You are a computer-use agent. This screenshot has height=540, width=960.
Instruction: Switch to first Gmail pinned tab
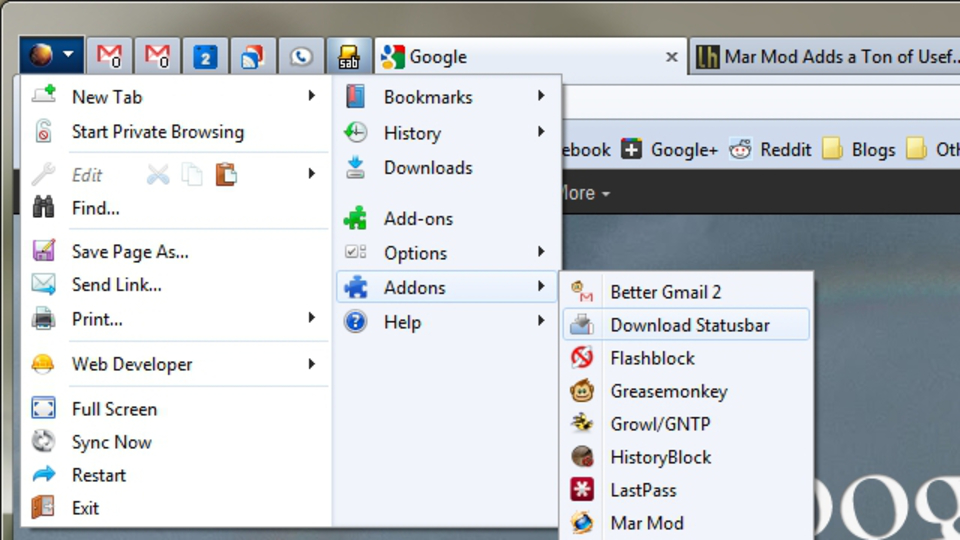click(109, 56)
